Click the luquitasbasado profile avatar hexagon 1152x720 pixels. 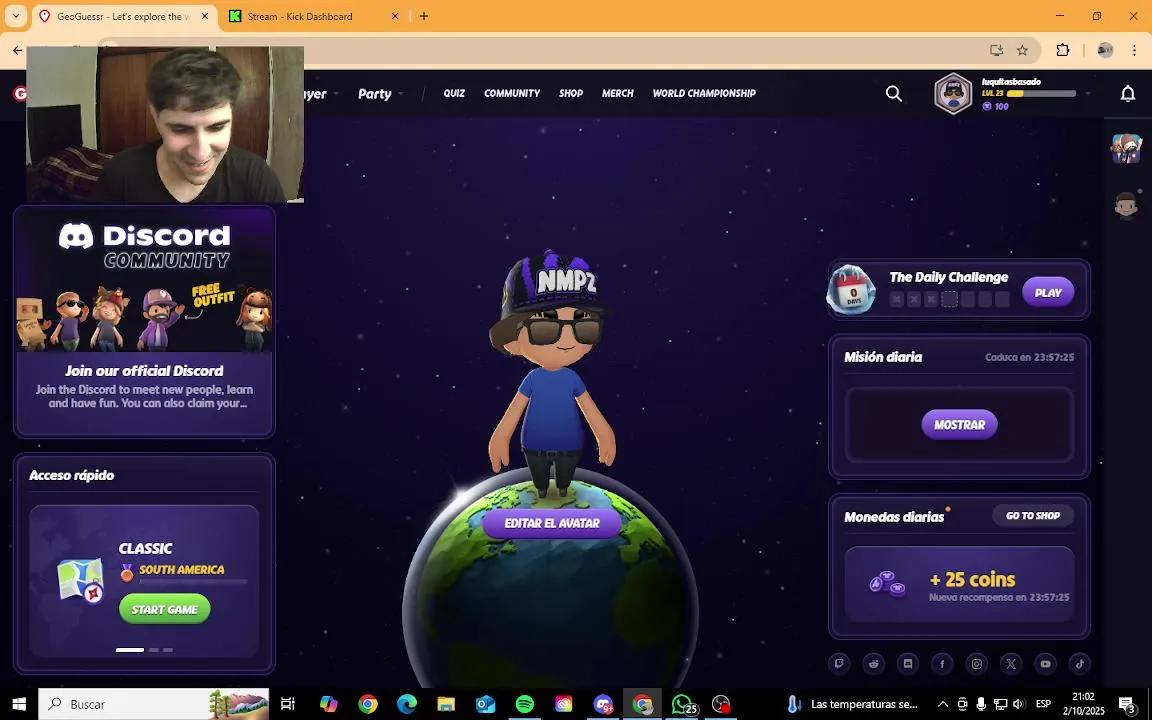click(953, 93)
